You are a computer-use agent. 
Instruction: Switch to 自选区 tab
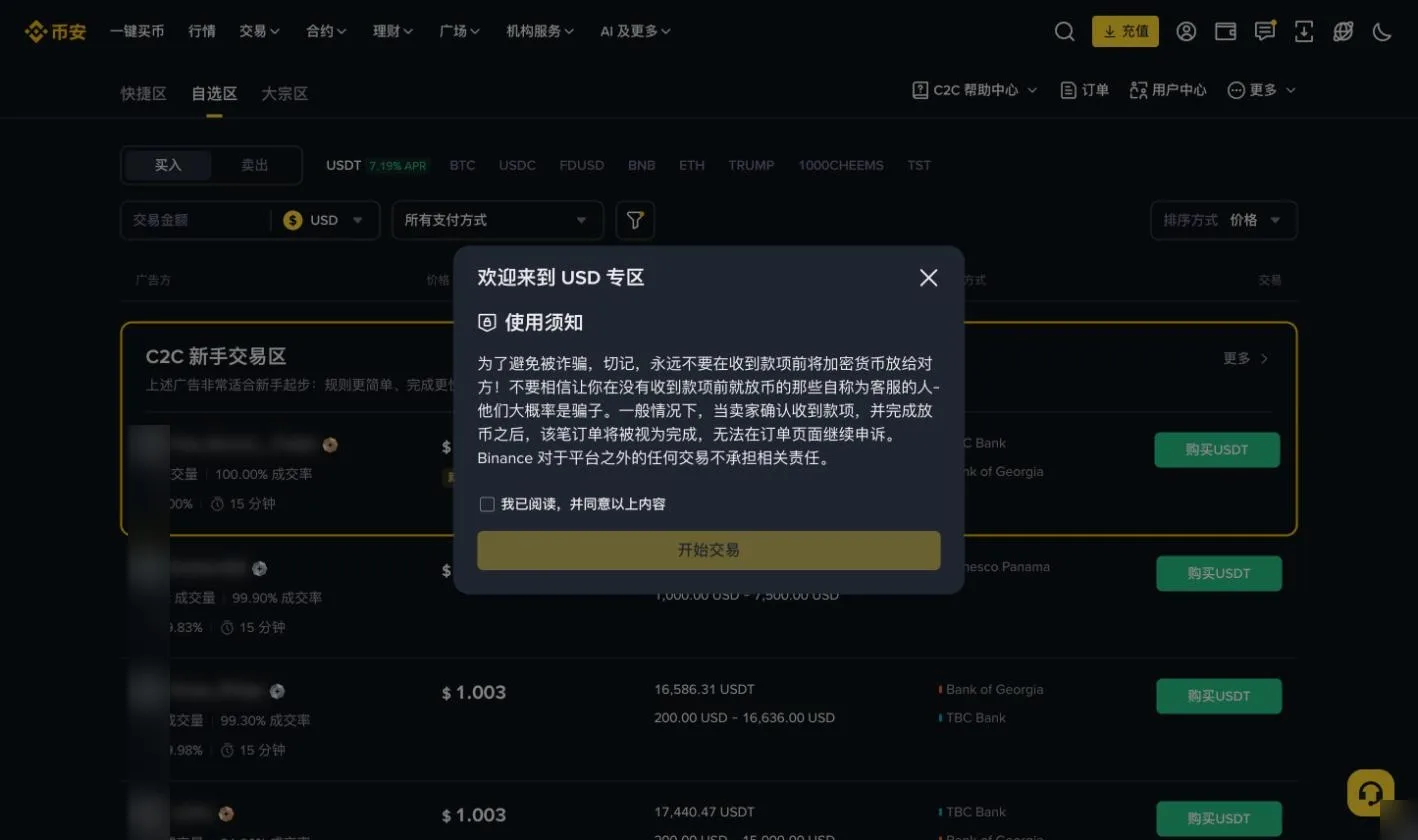(214, 94)
